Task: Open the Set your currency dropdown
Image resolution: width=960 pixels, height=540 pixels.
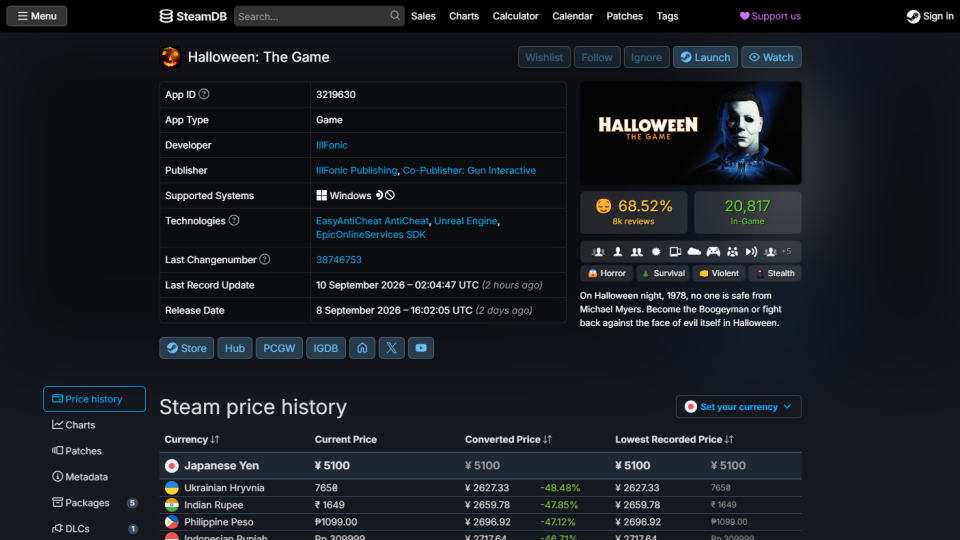Action: [x=738, y=407]
